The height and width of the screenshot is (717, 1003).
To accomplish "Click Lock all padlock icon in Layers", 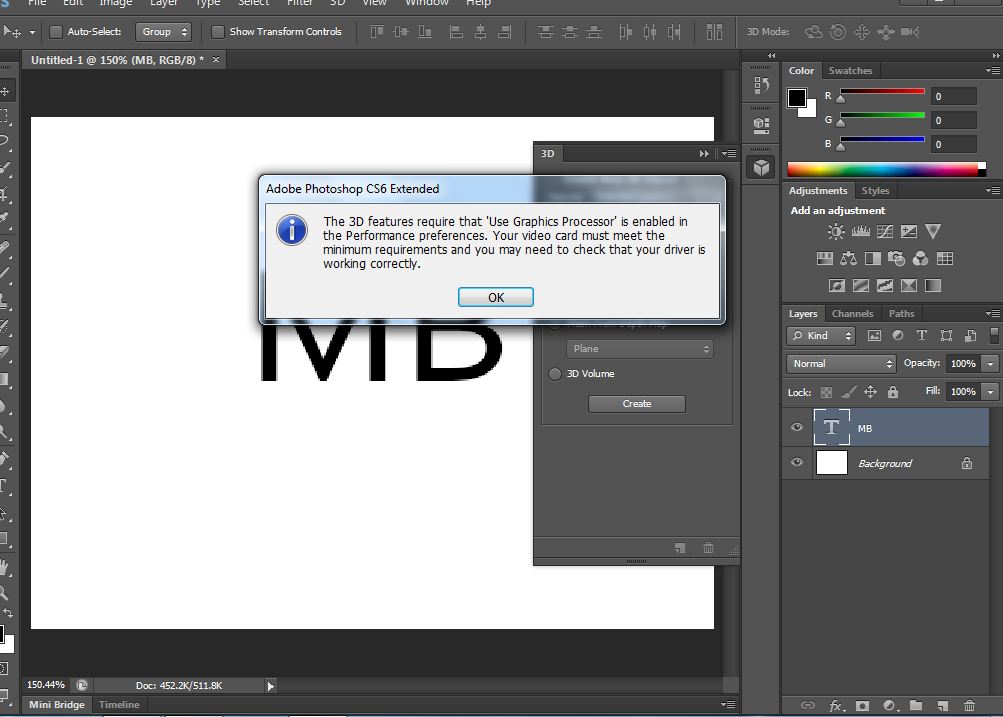I will (x=893, y=392).
